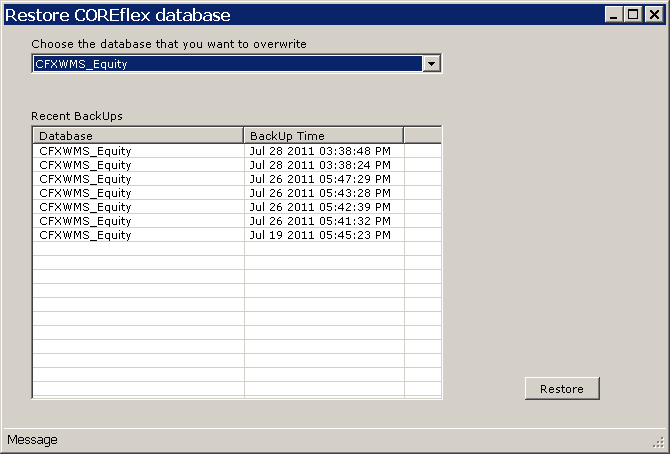Click the Restore button
Viewport: 670px width, 454px height.
[x=562, y=389]
